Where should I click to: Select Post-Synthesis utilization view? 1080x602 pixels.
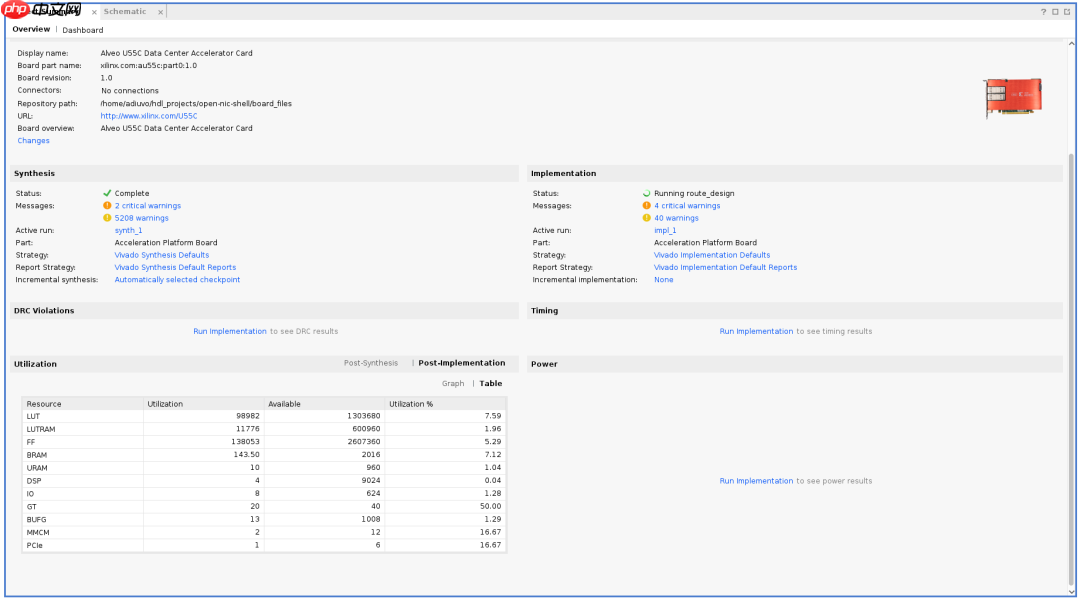coord(371,363)
